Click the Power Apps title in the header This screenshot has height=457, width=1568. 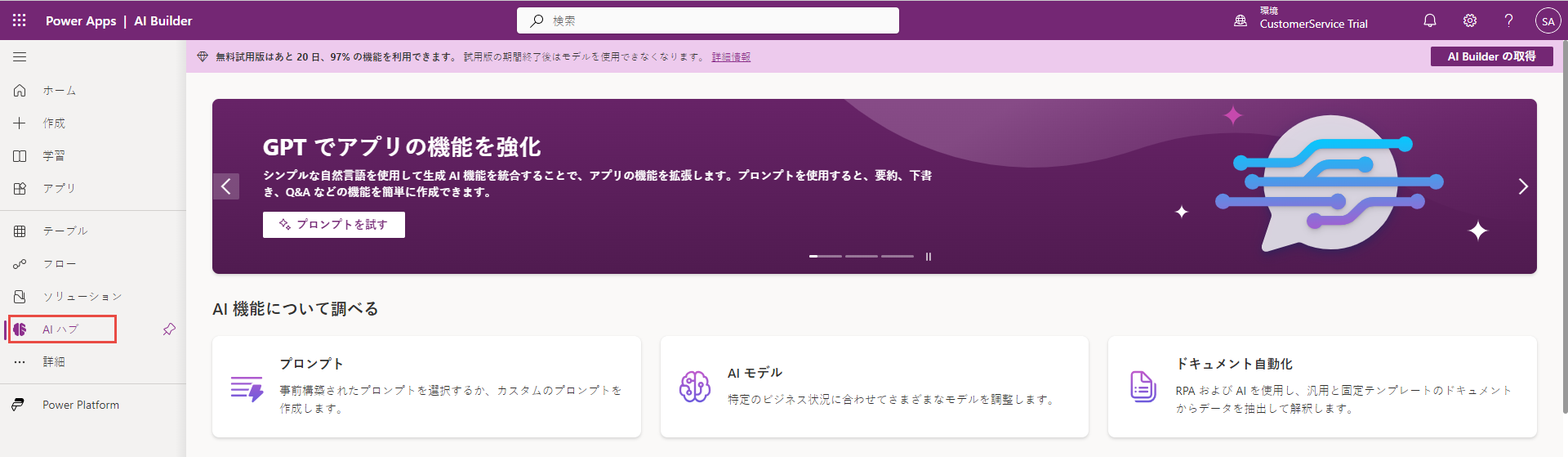(x=81, y=21)
